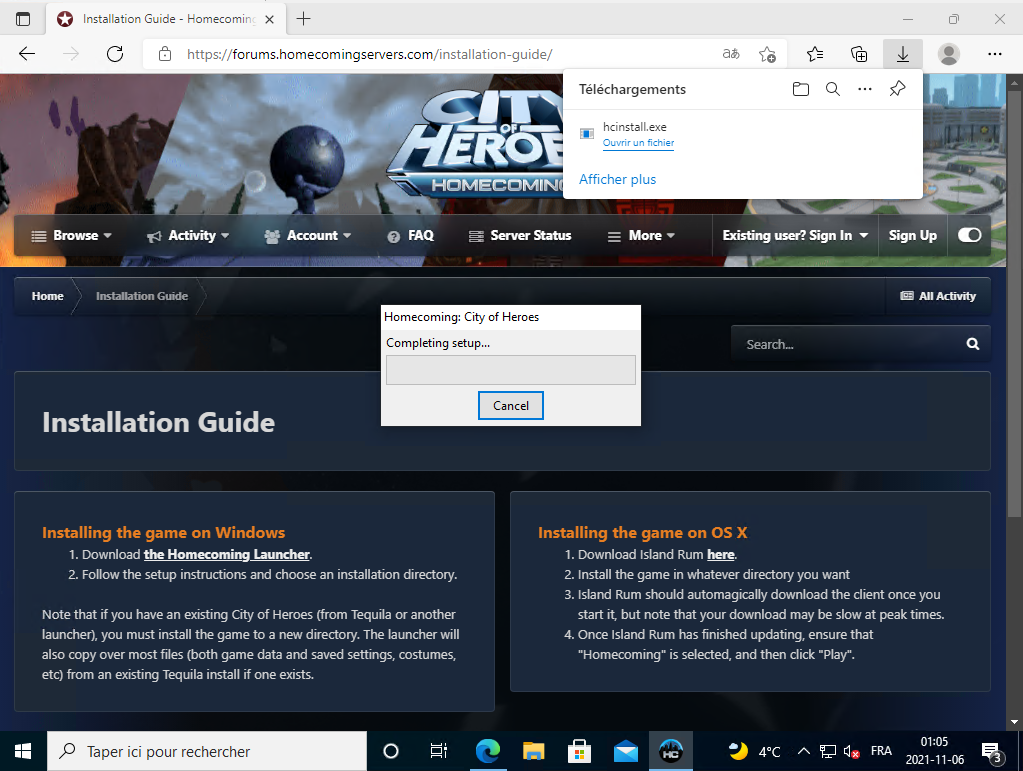Click Afficher plus in downloads

(617, 179)
